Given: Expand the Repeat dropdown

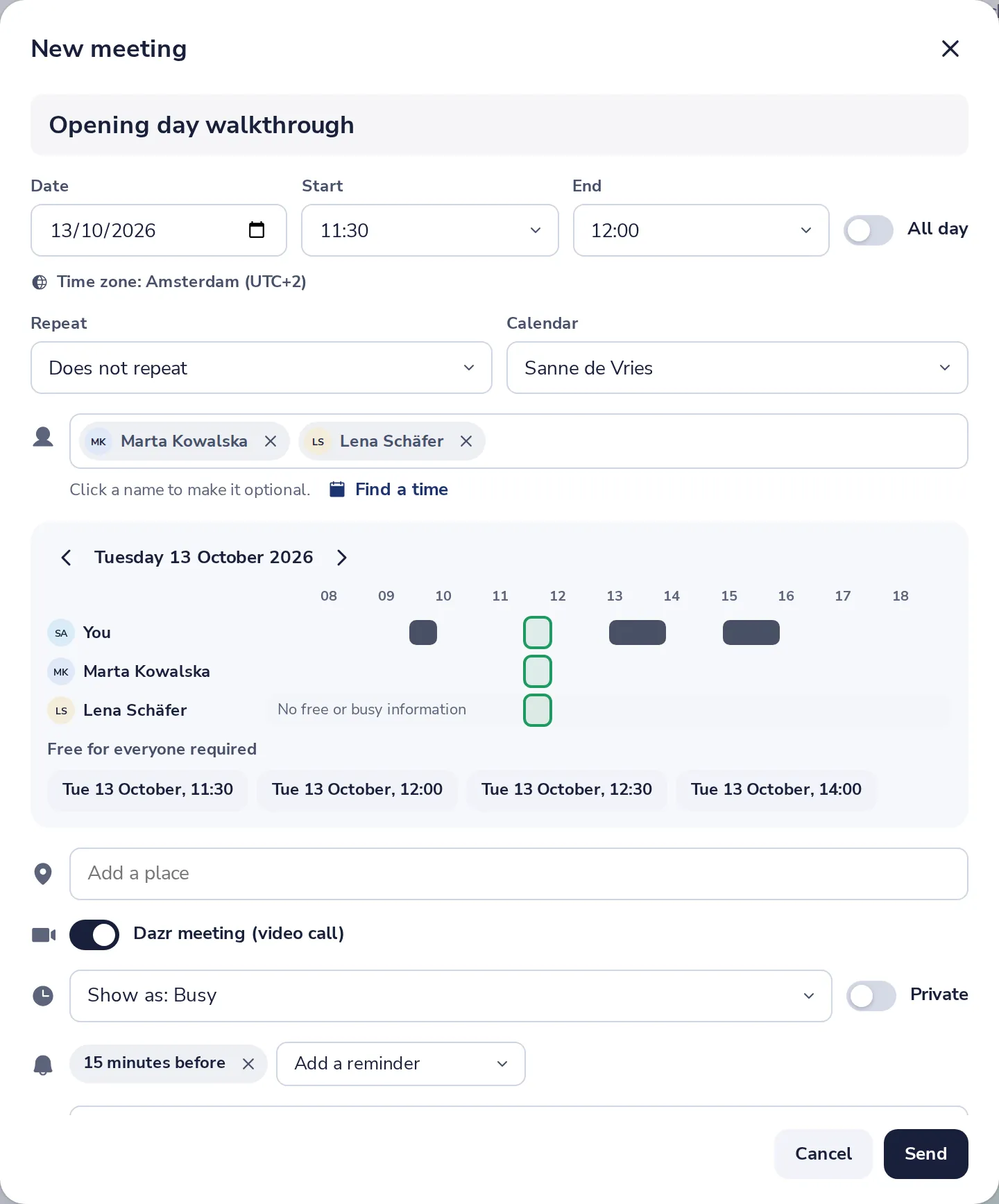Looking at the screenshot, I should (262, 368).
